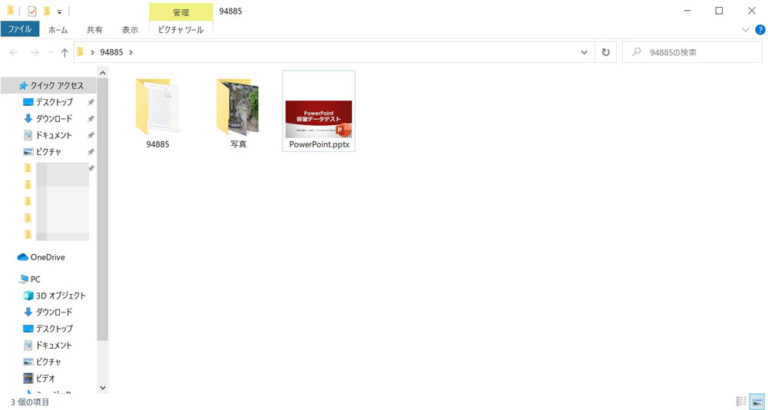Switch to the 表示 tab

[130, 30]
